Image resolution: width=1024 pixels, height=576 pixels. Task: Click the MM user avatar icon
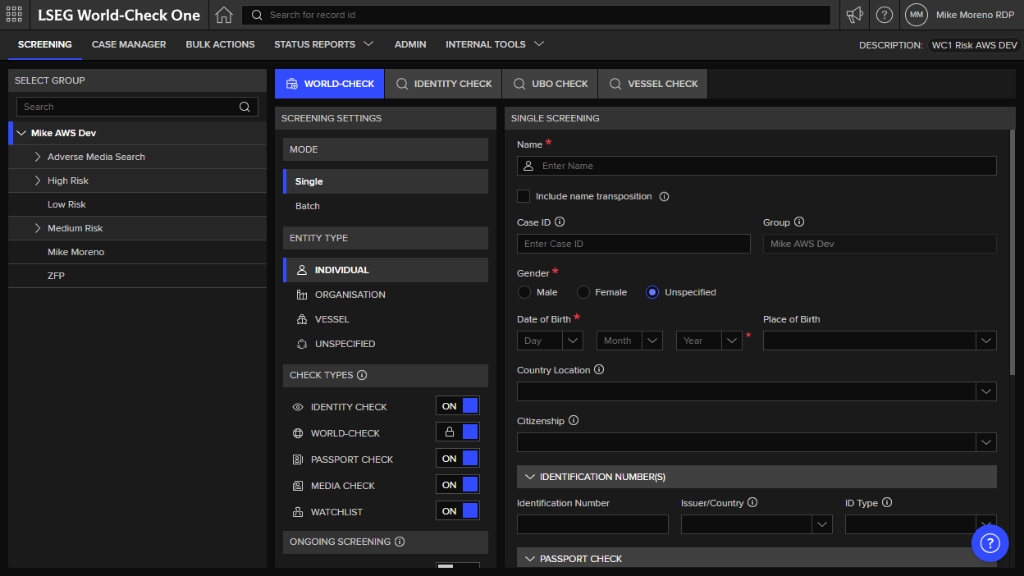pyautogui.click(x=916, y=15)
